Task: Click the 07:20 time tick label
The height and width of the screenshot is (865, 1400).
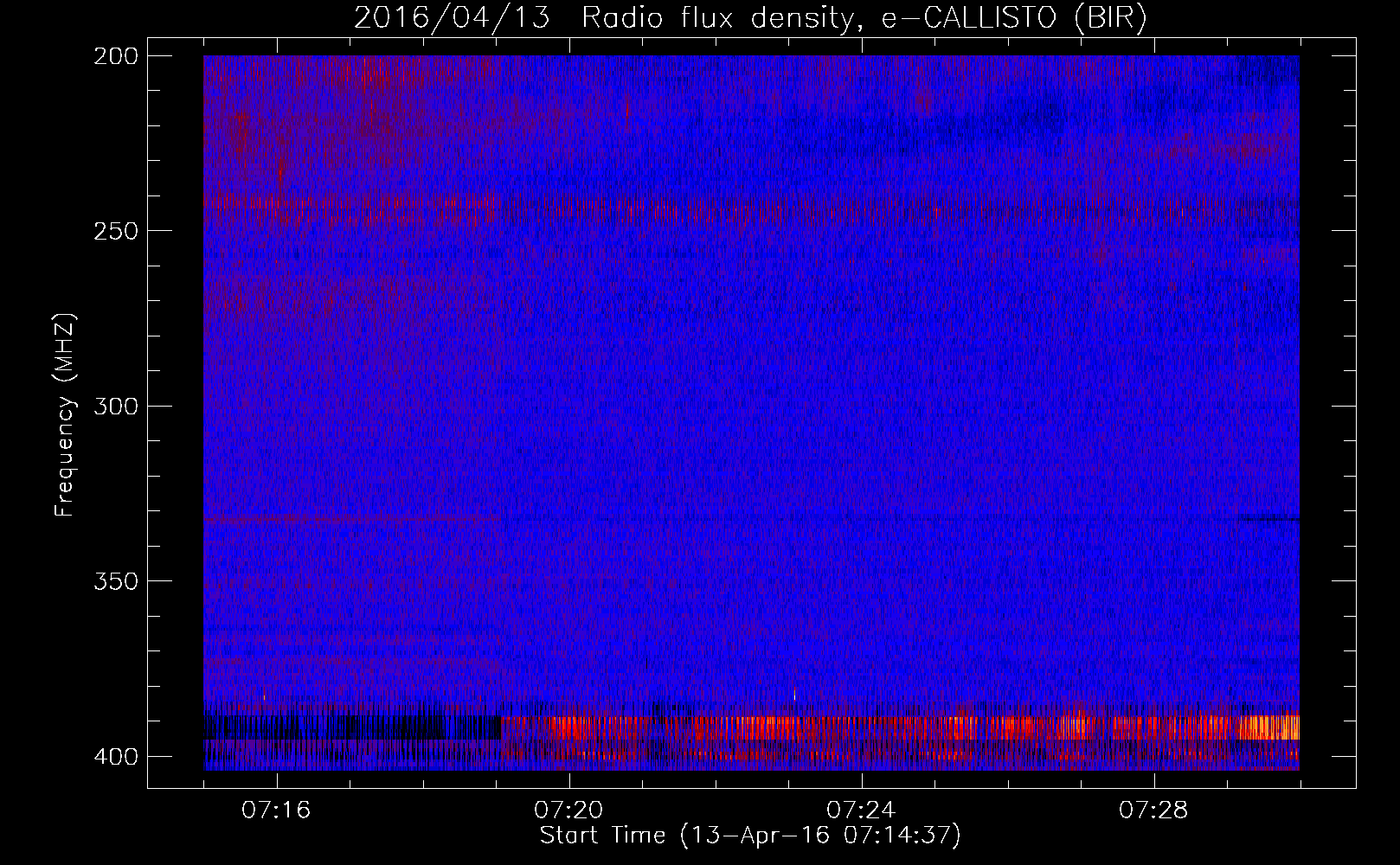Action: pos(568,810)
